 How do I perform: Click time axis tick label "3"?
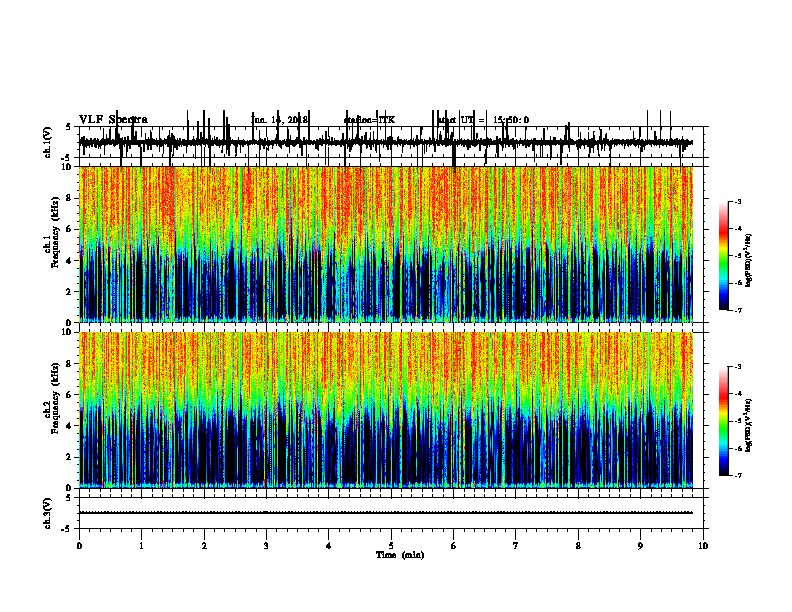point(266,546)
